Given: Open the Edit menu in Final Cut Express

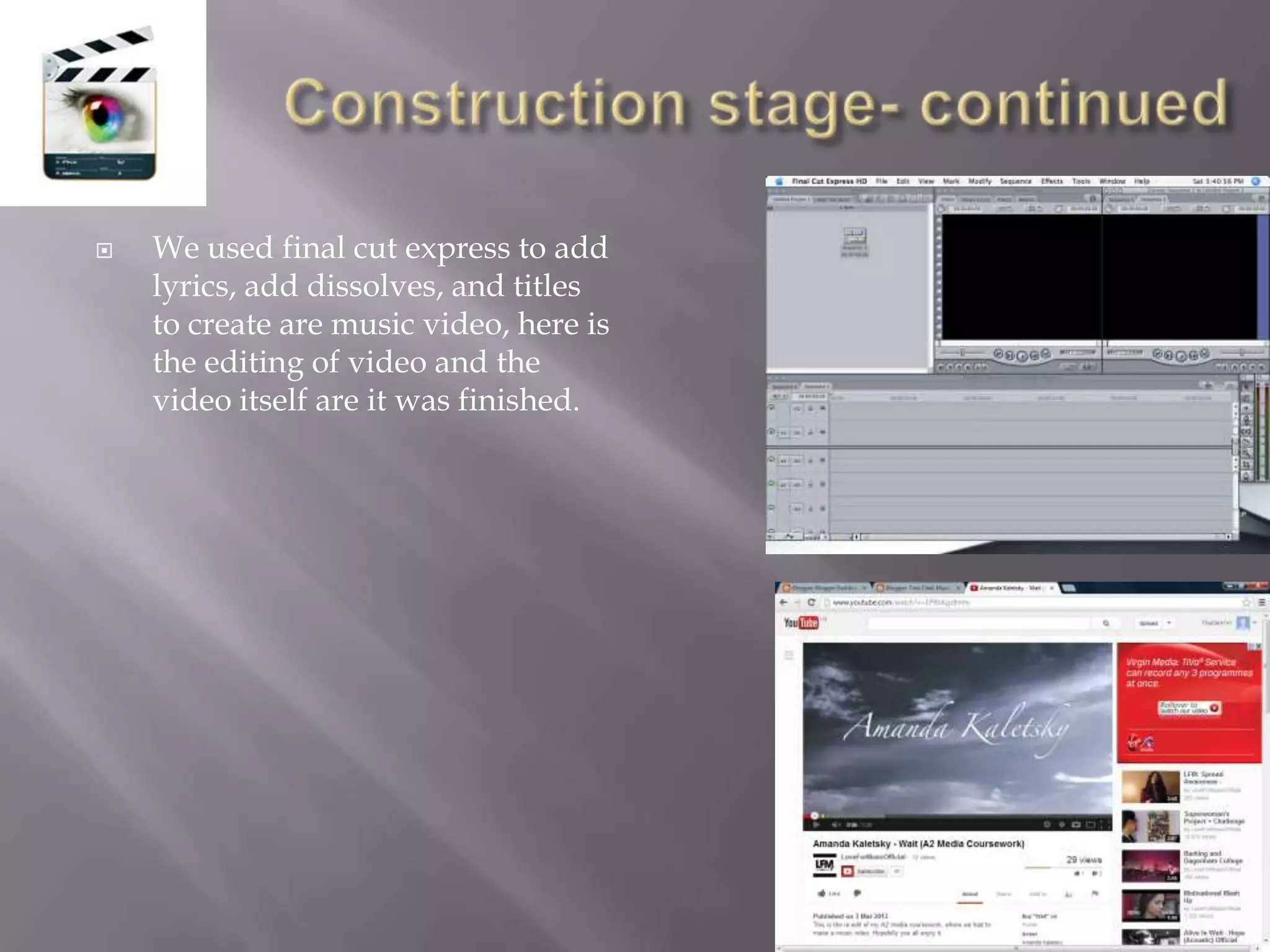Looking at the screenshot, I should pos(903,182).
